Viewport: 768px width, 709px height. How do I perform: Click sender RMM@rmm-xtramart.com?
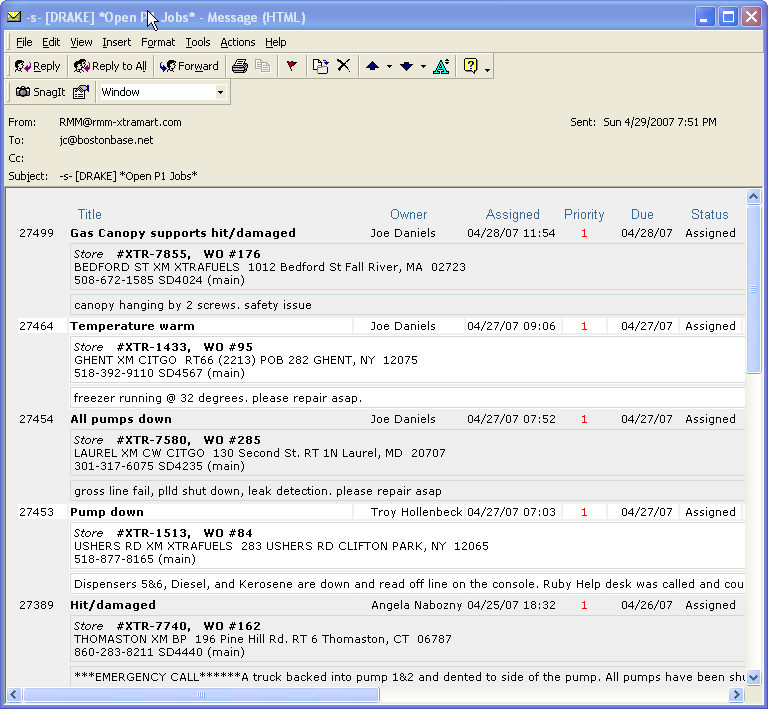click(120, 122)
